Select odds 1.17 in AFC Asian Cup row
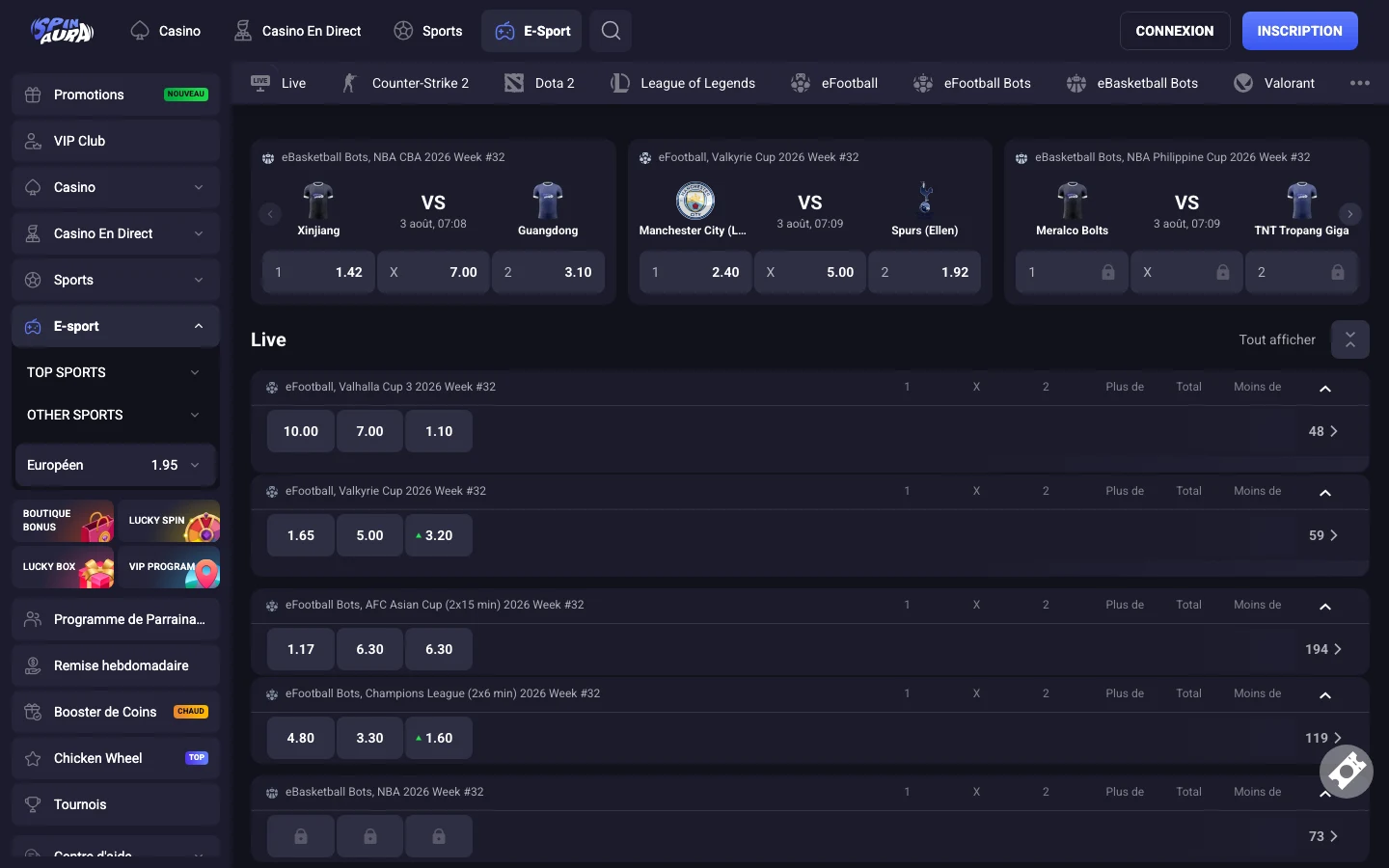1389x868 pixels. (x=301, y=649)
